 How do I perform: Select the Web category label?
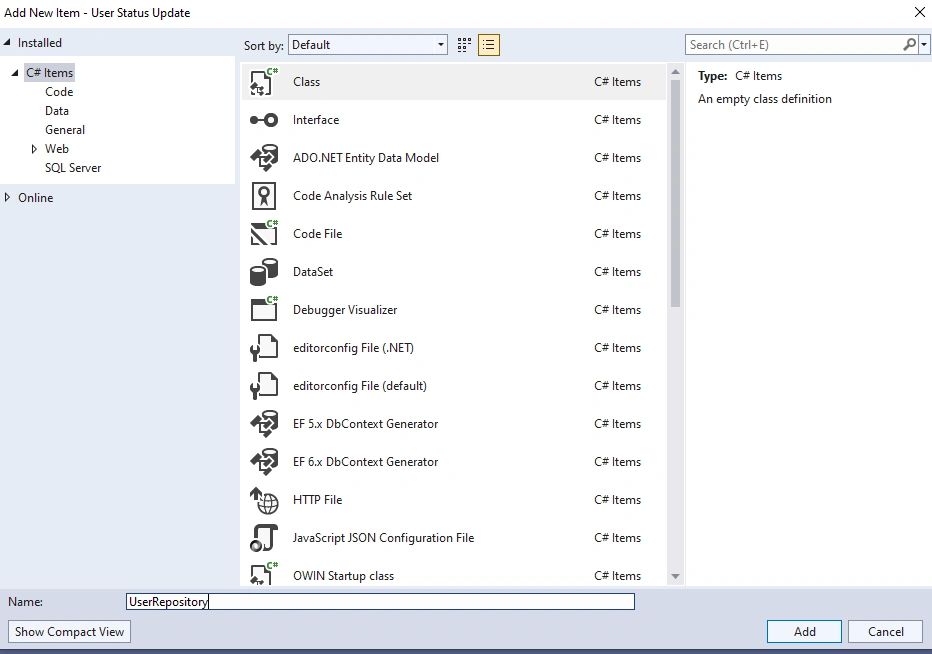point(56,149)
